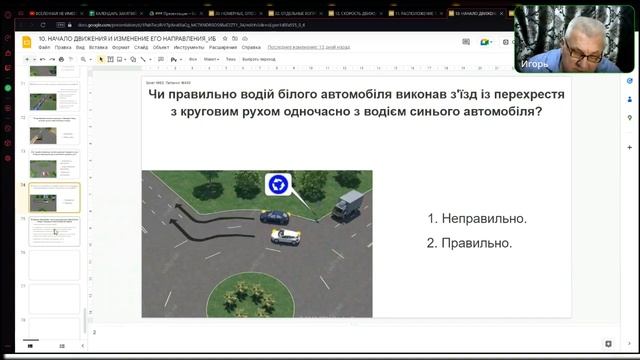640x360 pixels.
Task: Click the Выбрать переход button
Action: tap(259, 59)
